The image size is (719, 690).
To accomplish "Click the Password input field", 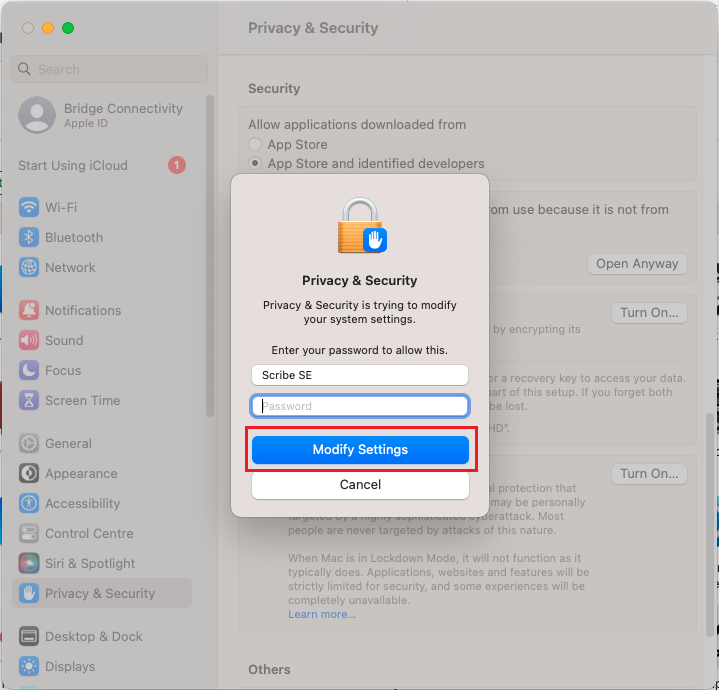I will 360,406.
